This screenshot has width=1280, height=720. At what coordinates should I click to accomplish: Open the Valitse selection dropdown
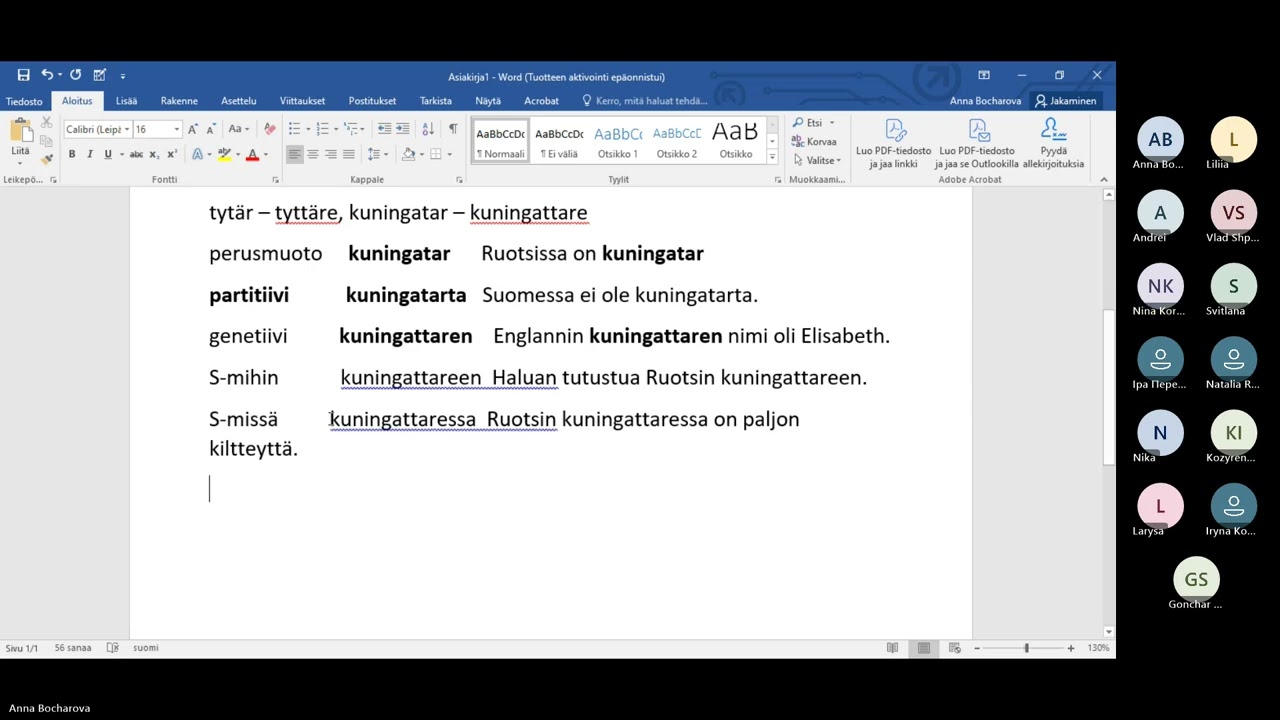tap(817, 160)
